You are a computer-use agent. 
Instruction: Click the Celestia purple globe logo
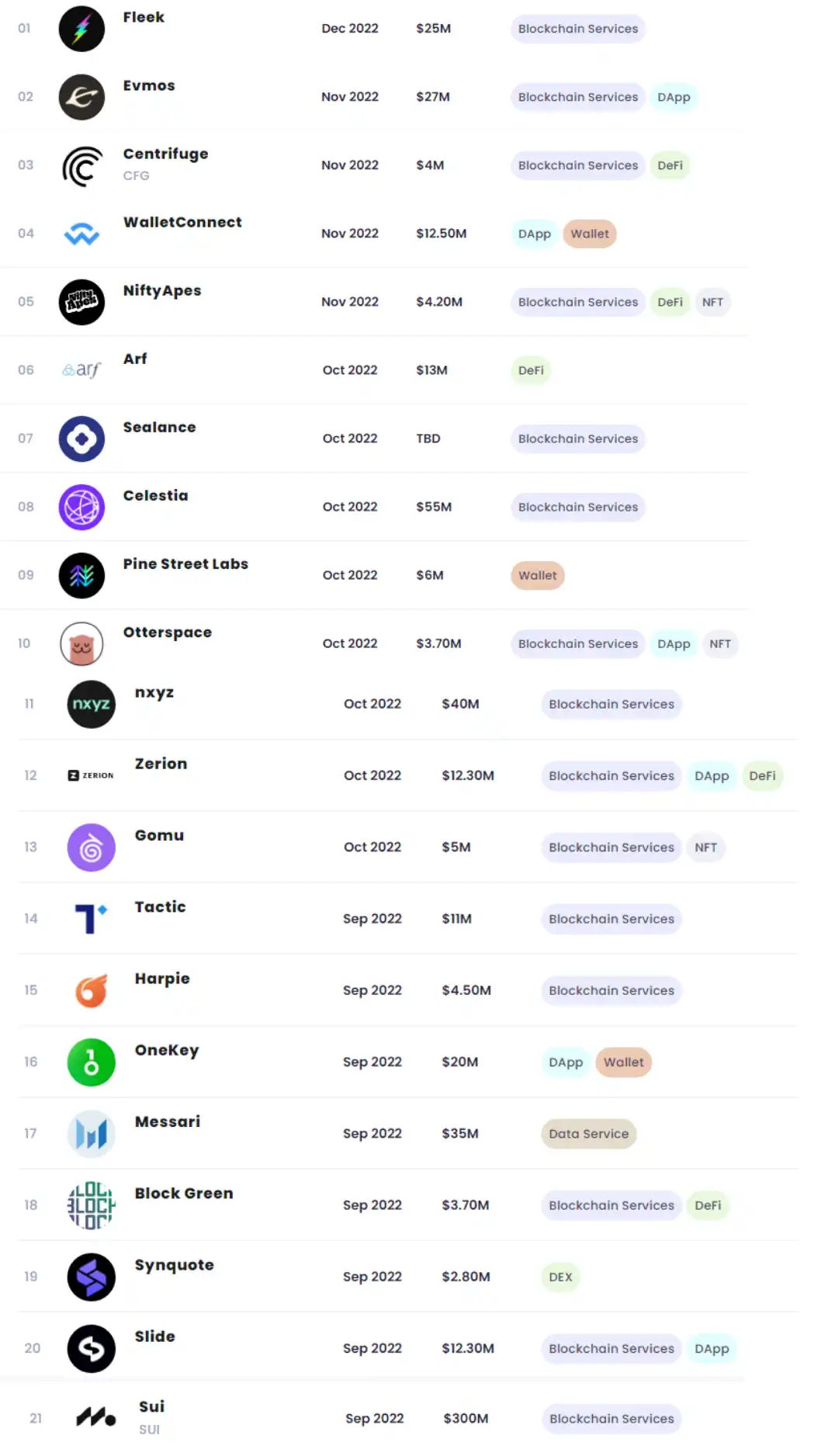pos(81,507)
